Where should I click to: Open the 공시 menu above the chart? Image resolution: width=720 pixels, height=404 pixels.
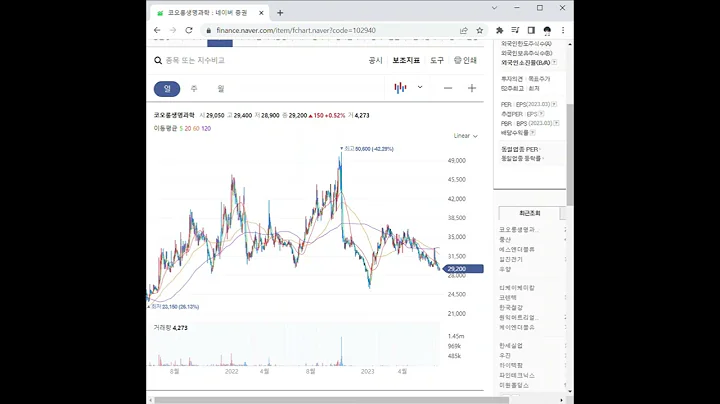[376, 61]
